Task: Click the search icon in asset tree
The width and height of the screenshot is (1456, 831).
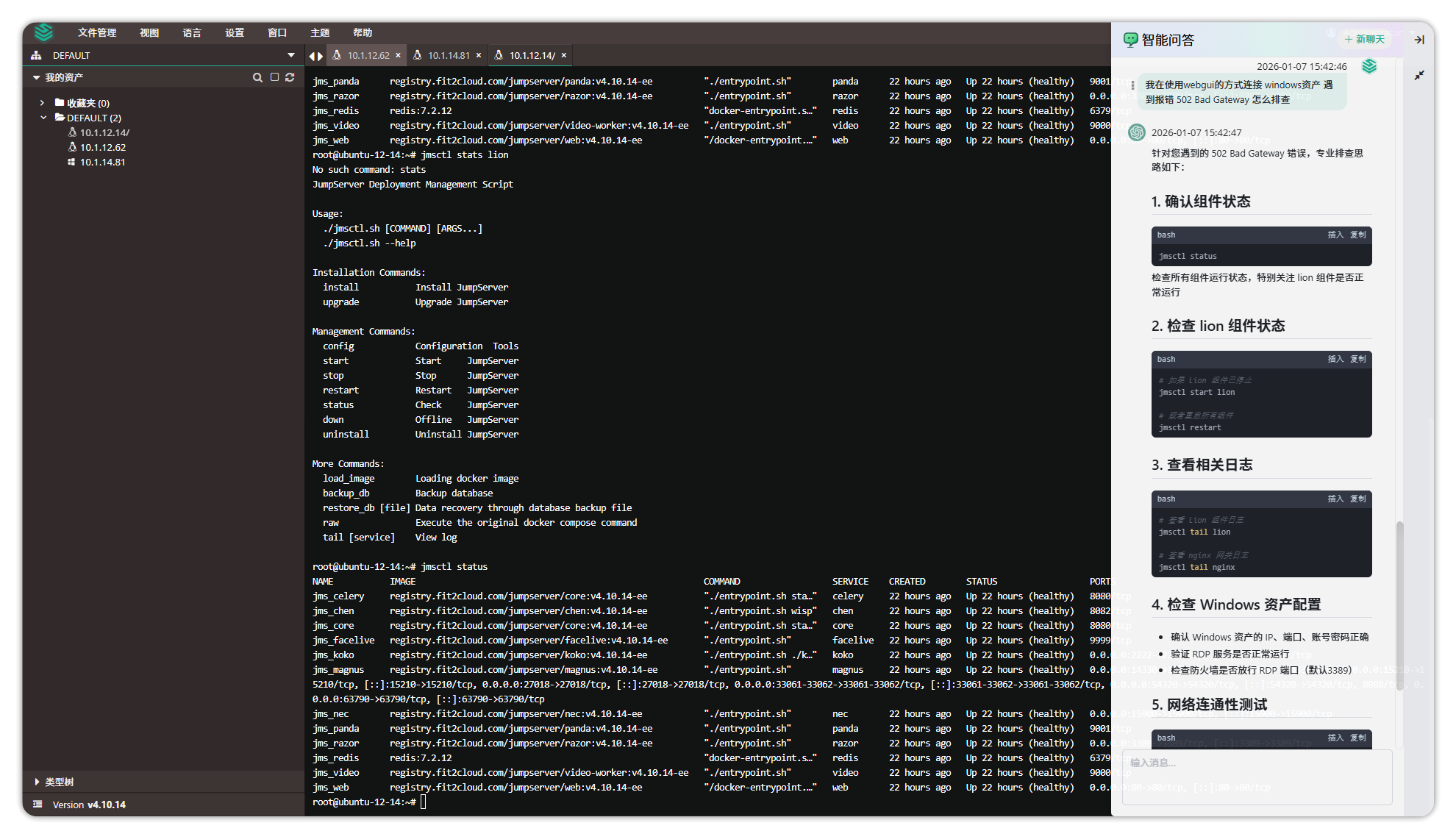Action: [x=257, y=77]
